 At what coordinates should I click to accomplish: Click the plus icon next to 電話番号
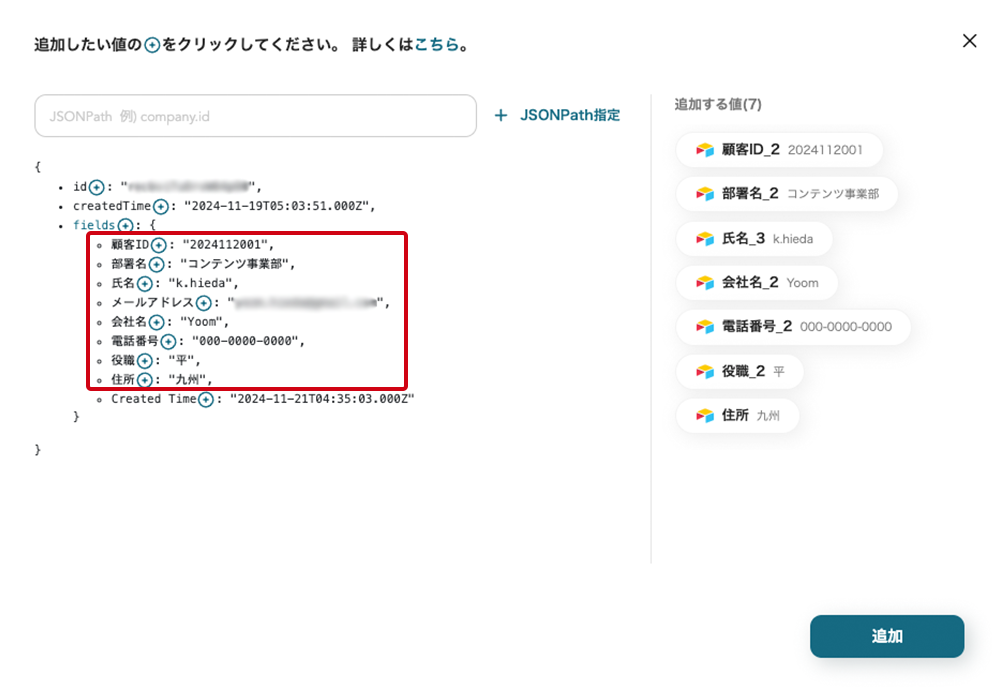(168, 341)
